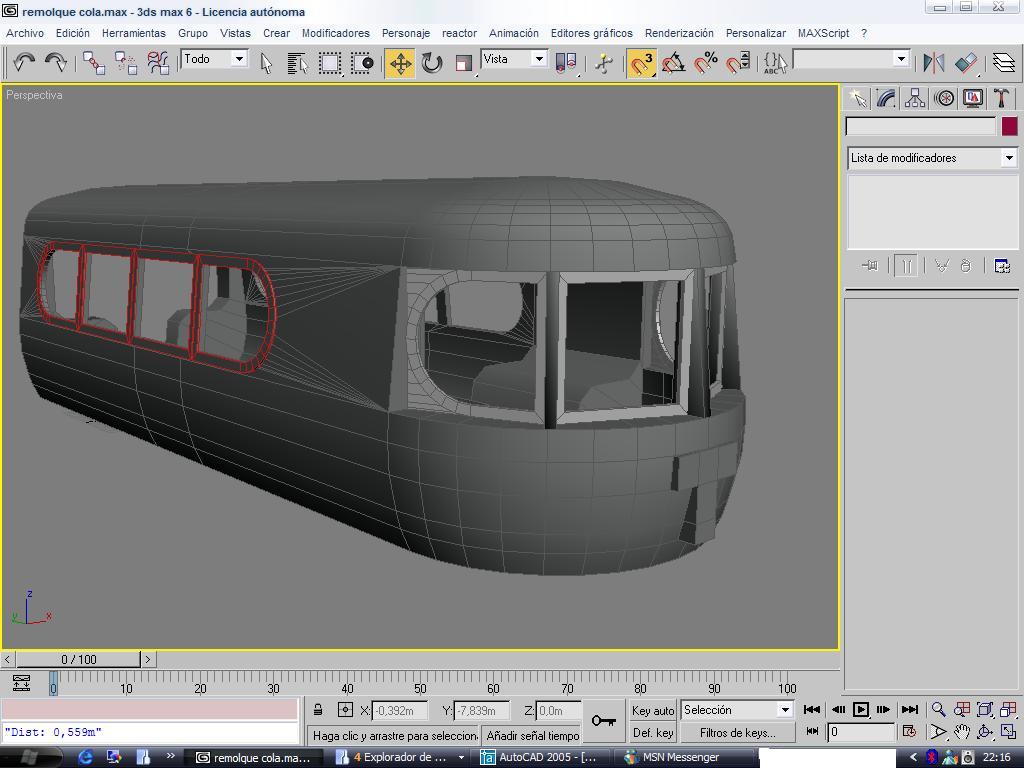Screen dimensions: 1024x768
Task: Click the Mirror selection tool
Action: [x=934, y=63]
